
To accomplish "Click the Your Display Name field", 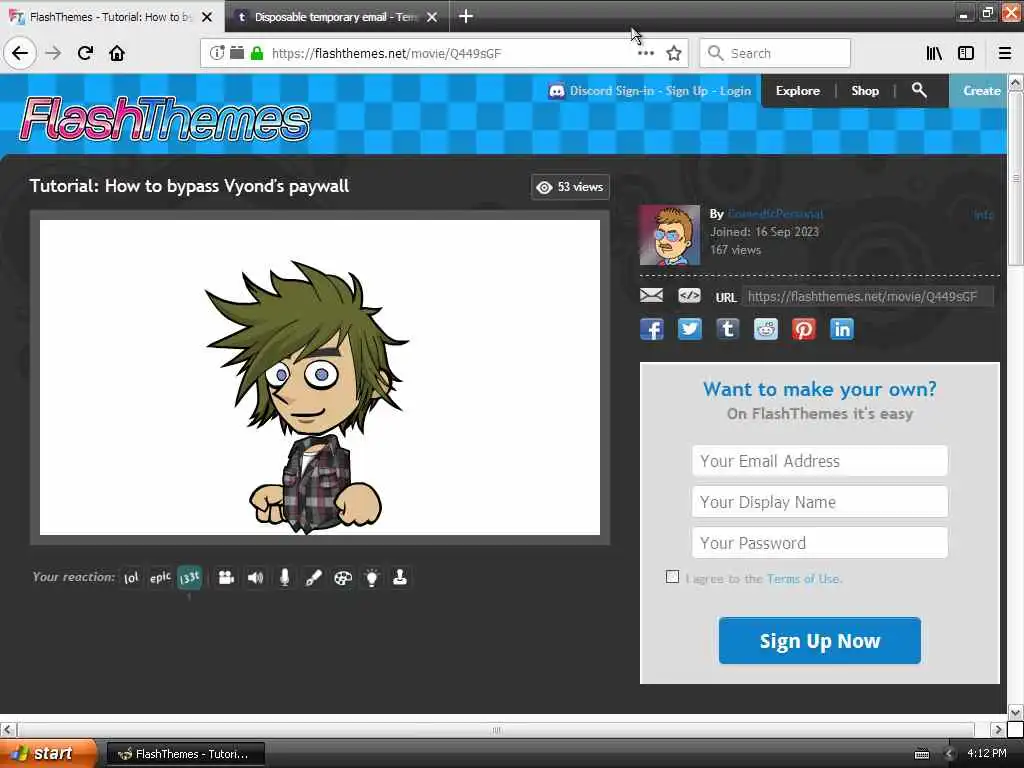I will pos(820,502).
